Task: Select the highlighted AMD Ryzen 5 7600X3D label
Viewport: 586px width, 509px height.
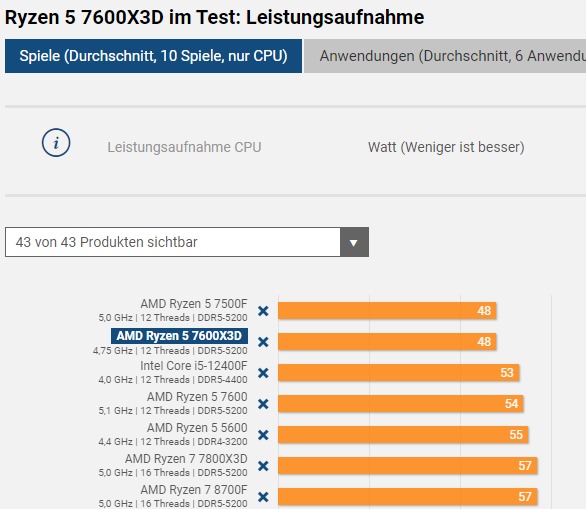Action: tap(179, 336)
